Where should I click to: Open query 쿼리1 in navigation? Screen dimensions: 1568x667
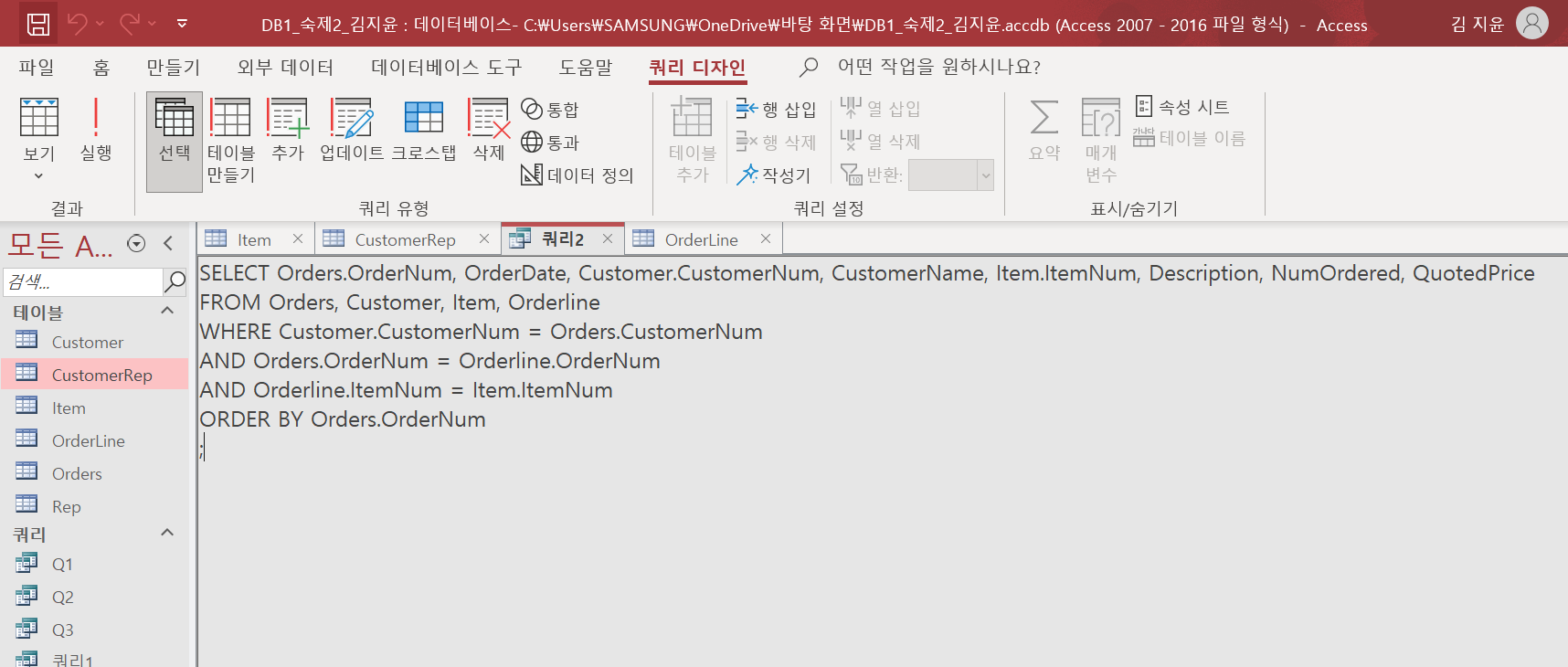[x=94, y=658]
